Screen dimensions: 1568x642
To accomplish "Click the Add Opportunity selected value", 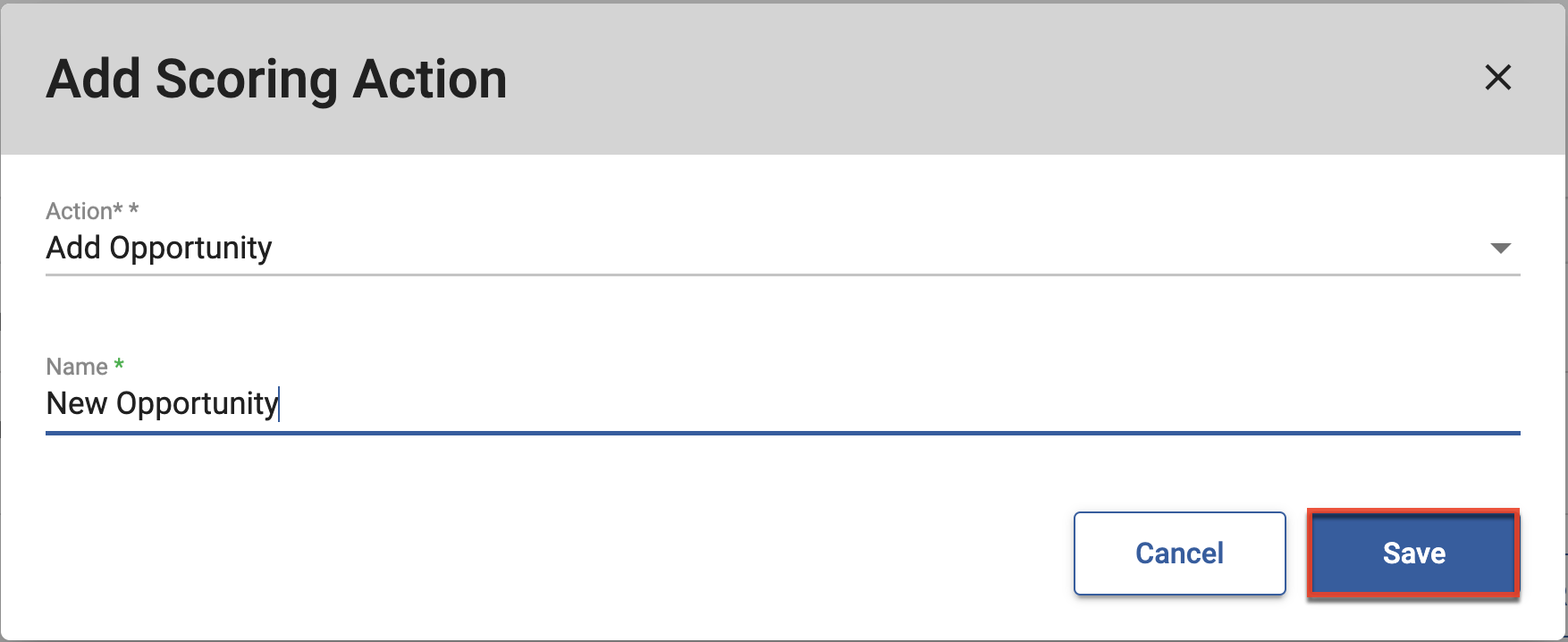I will point(159,248).
